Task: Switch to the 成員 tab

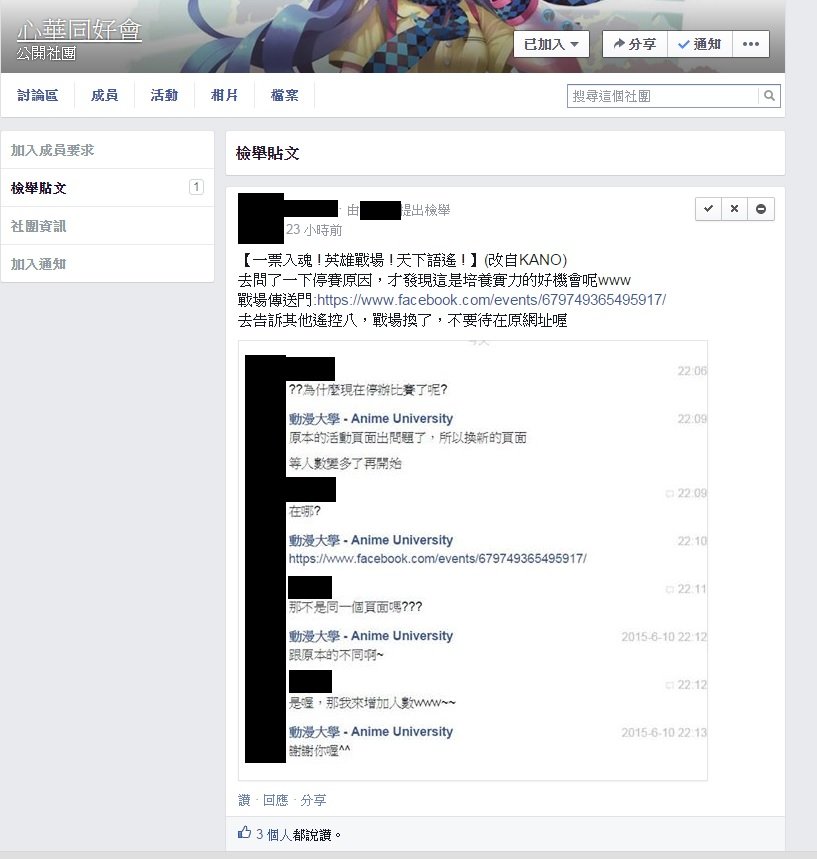Action: [x=104, y=95]
